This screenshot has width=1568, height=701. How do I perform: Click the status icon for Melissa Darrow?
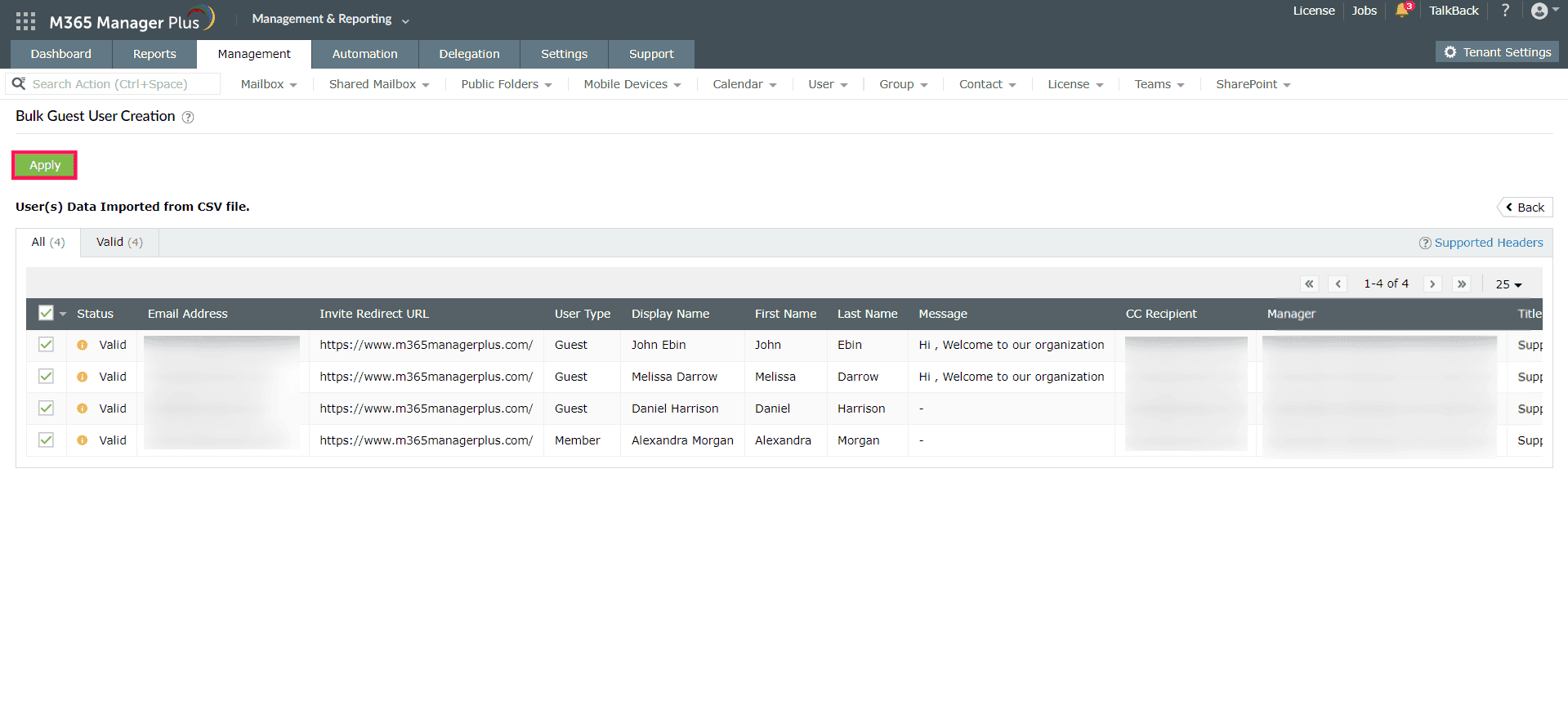pyautogui.click(x=83, y=377)
